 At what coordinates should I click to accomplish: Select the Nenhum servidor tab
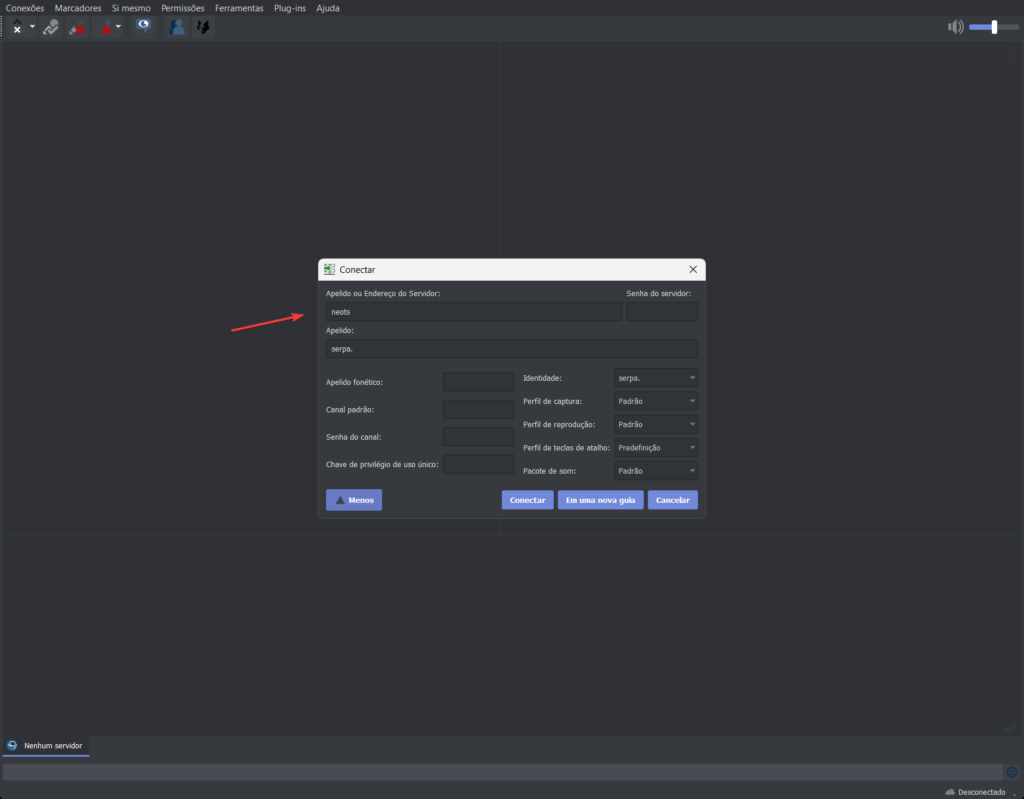coord(46,746)
